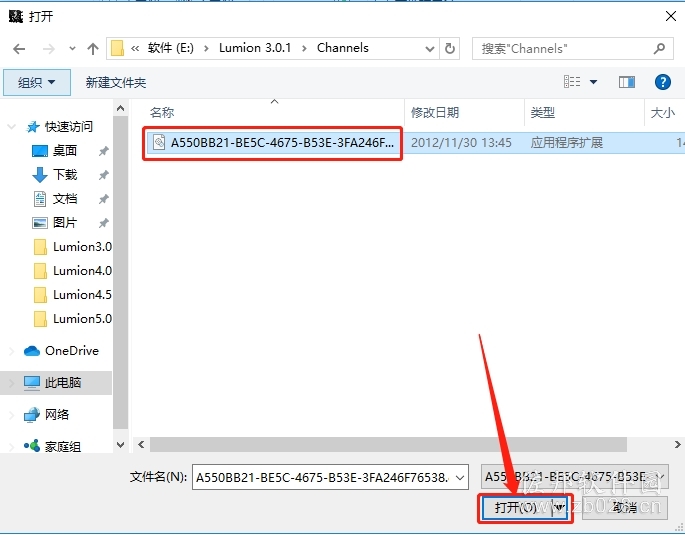Click the 打开(O) button
The width and height of the screenshot is (685, 535).
coord(516,507)
